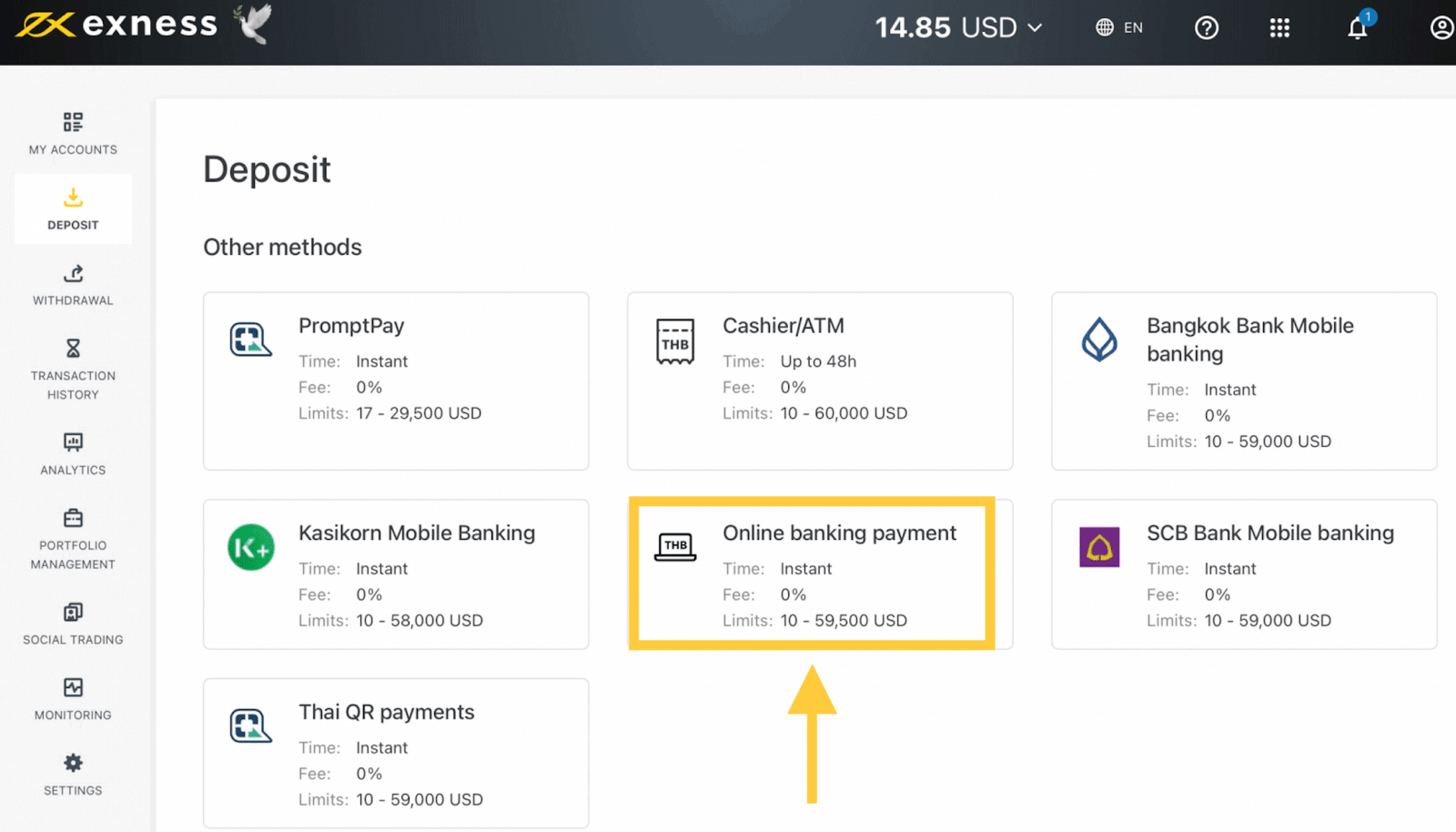Click the Thai QR payments icon
The image size is (1456, 832).
click(x=250, y=725)
